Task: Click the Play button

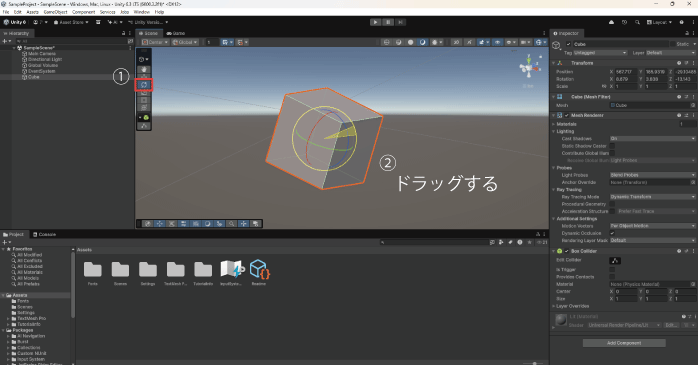Action: [376, 22]
